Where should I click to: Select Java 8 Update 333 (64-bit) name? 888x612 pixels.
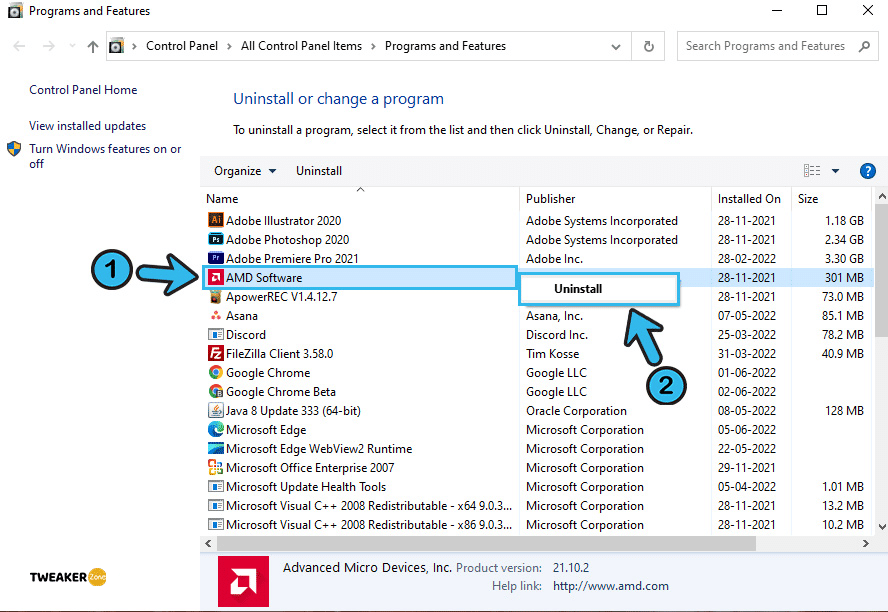pos(293,410)
